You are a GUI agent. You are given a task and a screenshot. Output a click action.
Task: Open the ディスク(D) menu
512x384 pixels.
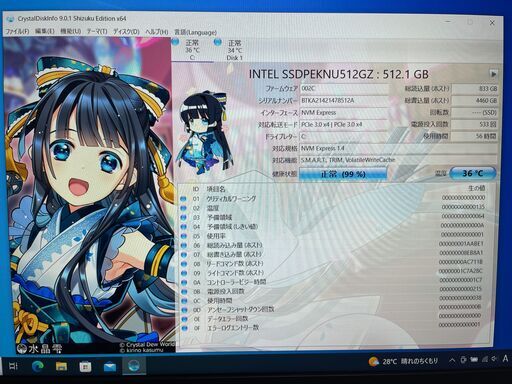tap(126, 32)
